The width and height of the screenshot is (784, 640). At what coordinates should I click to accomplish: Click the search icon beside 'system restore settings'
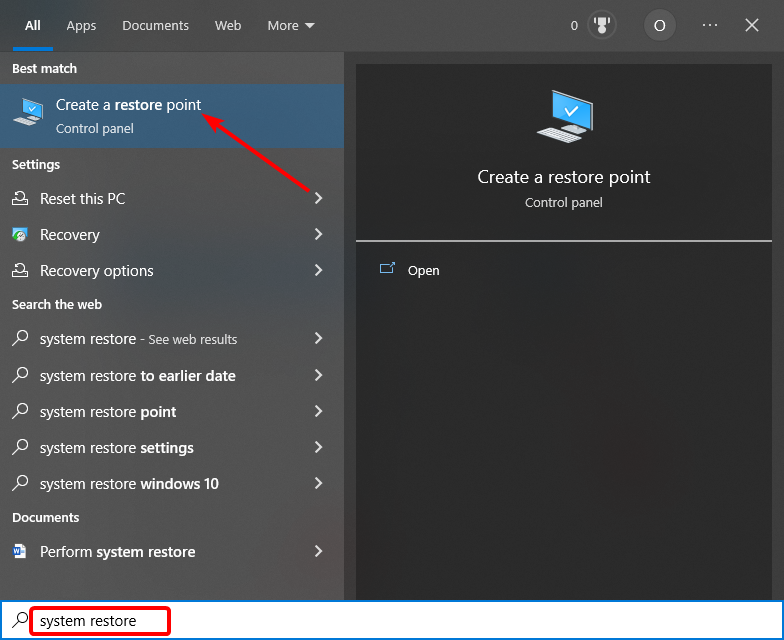[x=20, y=447]
